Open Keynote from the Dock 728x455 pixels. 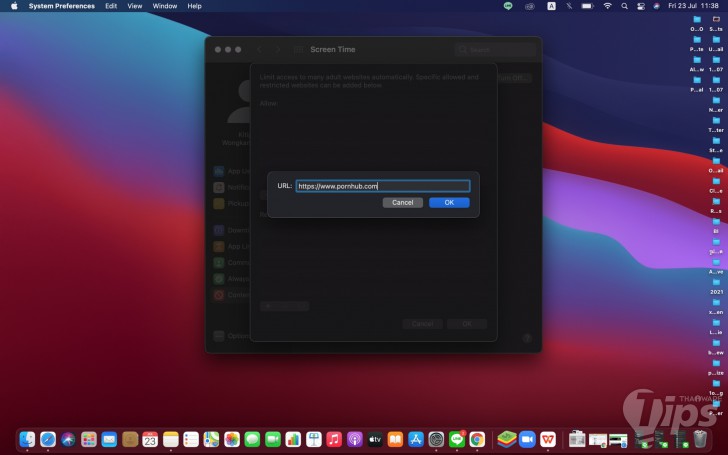click(x=313, y=439)
